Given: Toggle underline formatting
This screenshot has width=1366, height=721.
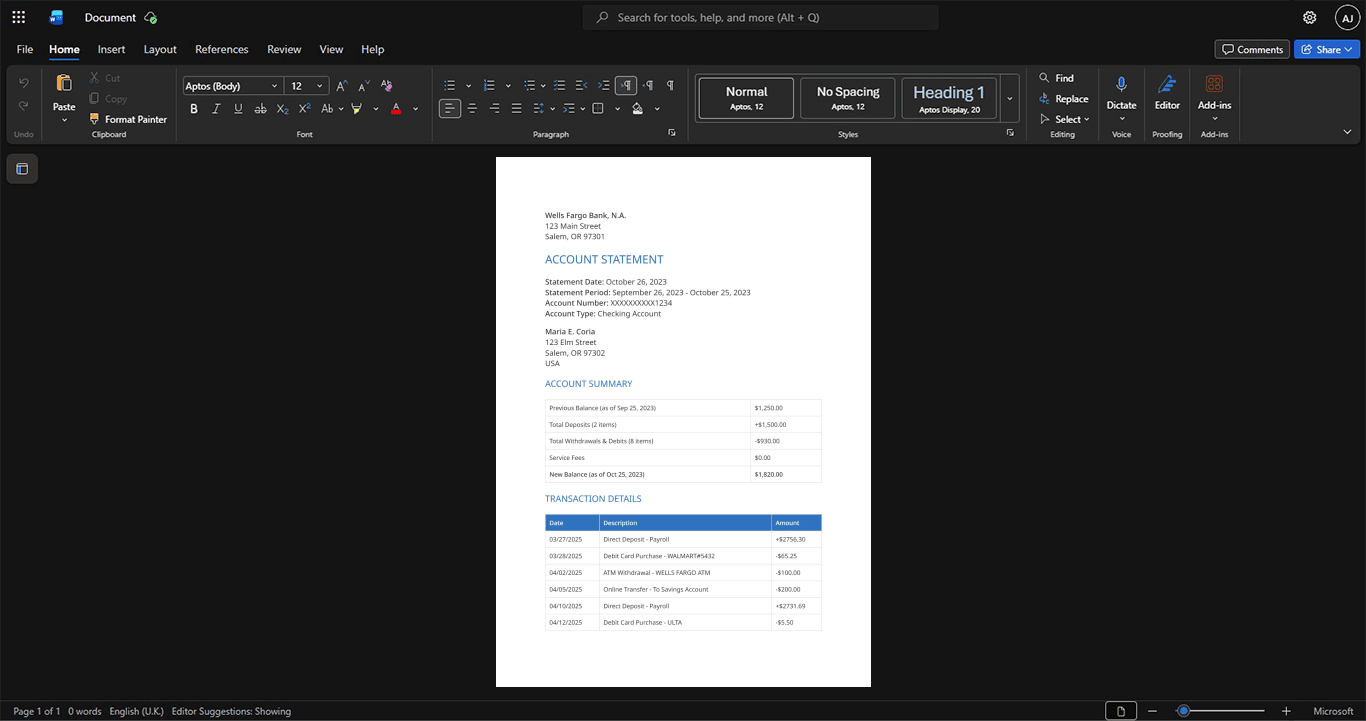Looking at the screenshot, I should coord(238,108).
